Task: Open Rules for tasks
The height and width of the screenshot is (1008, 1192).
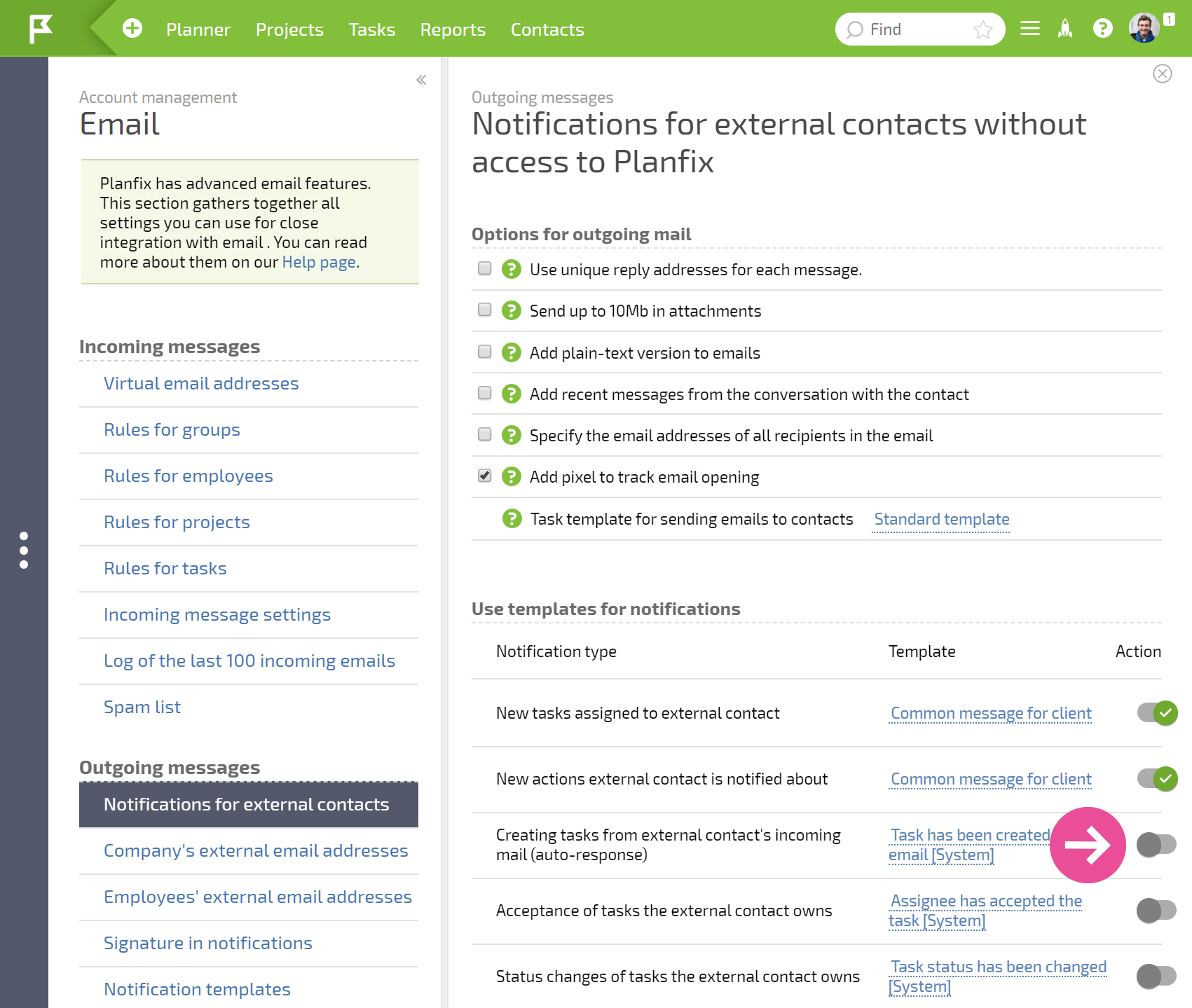Action: point(165,568)
